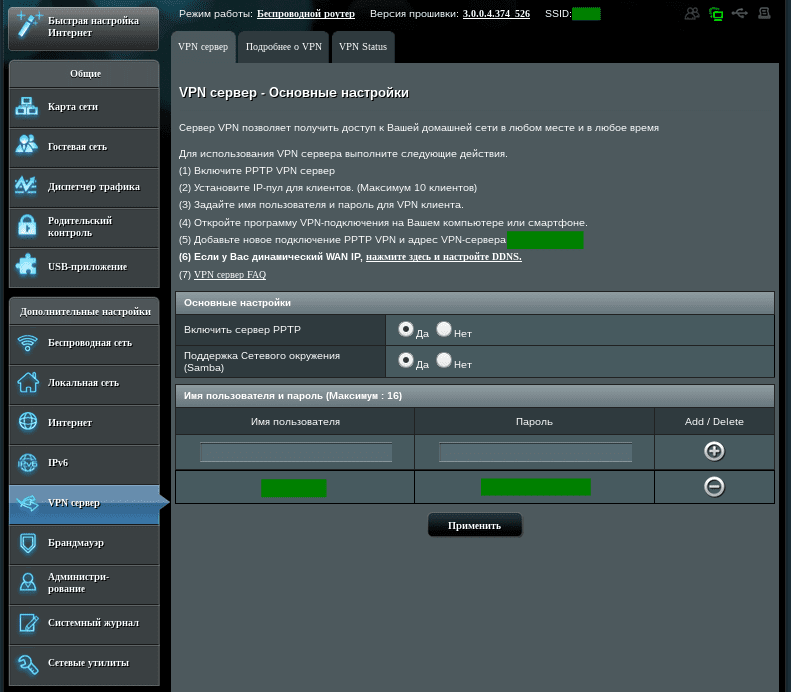Click the Интернет globe icon
Viewport: 791px width, 692px height.
click(x=28, y=422)
